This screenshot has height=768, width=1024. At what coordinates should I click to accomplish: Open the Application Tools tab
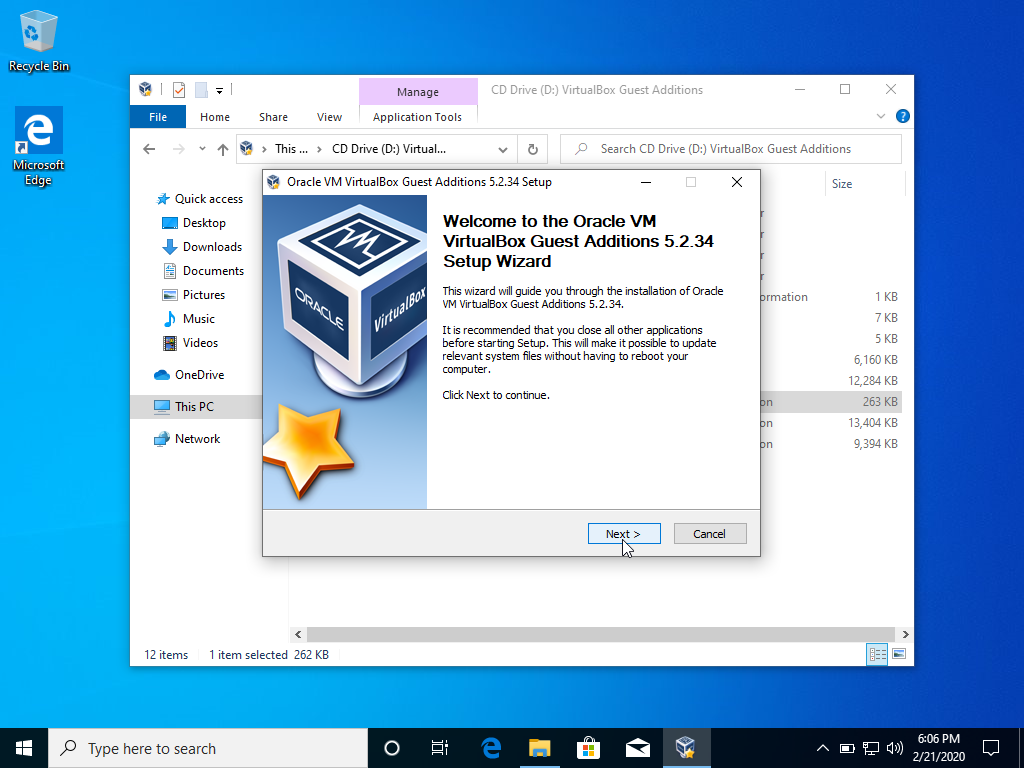pyautogui.click(x=417, y=117)
